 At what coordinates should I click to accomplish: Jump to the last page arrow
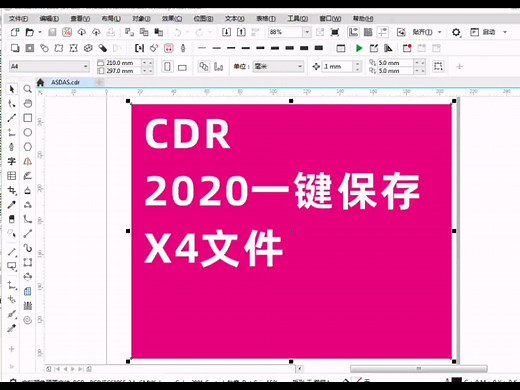coord(80,369)
